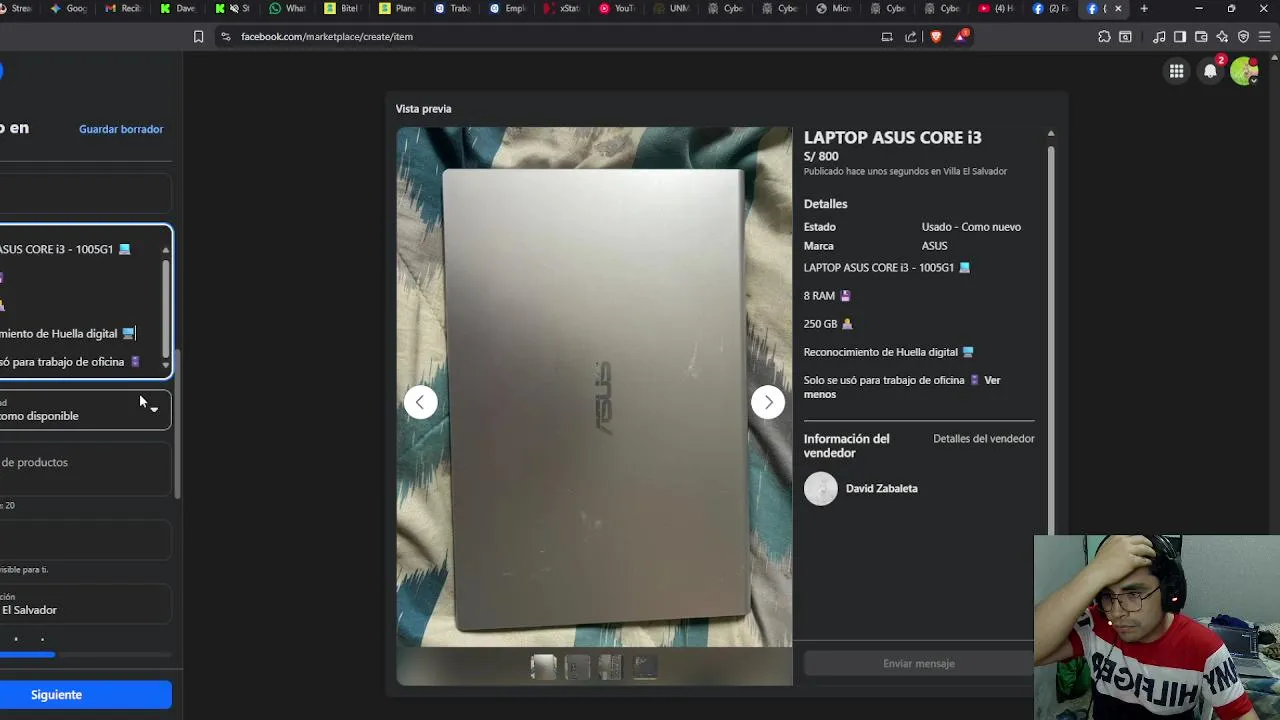Click the price text 'S/ 800'
The height and width of the screenshot is (720, 1280).
[821, 157]
